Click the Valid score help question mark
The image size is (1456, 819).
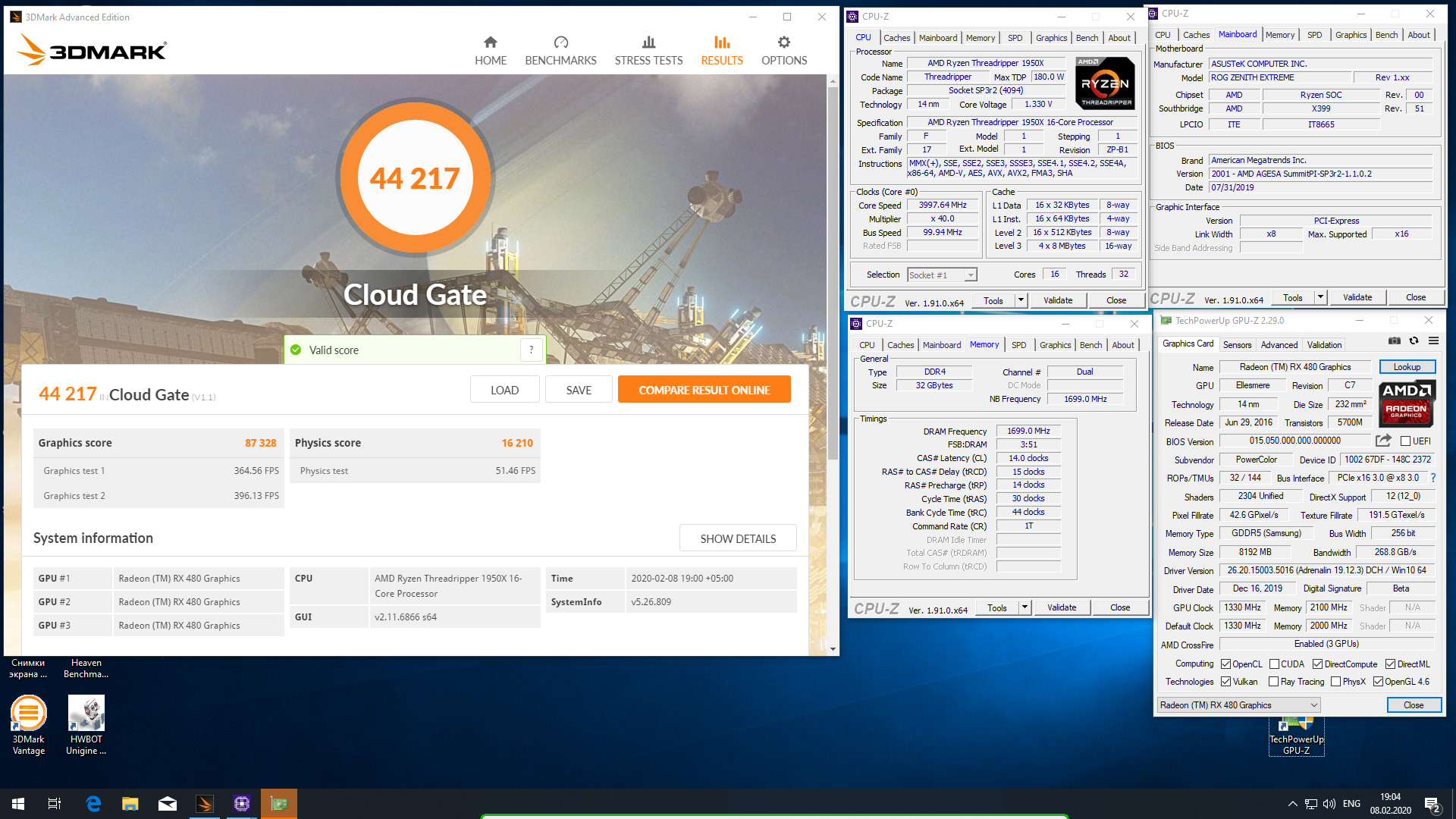tap(532, 350)
